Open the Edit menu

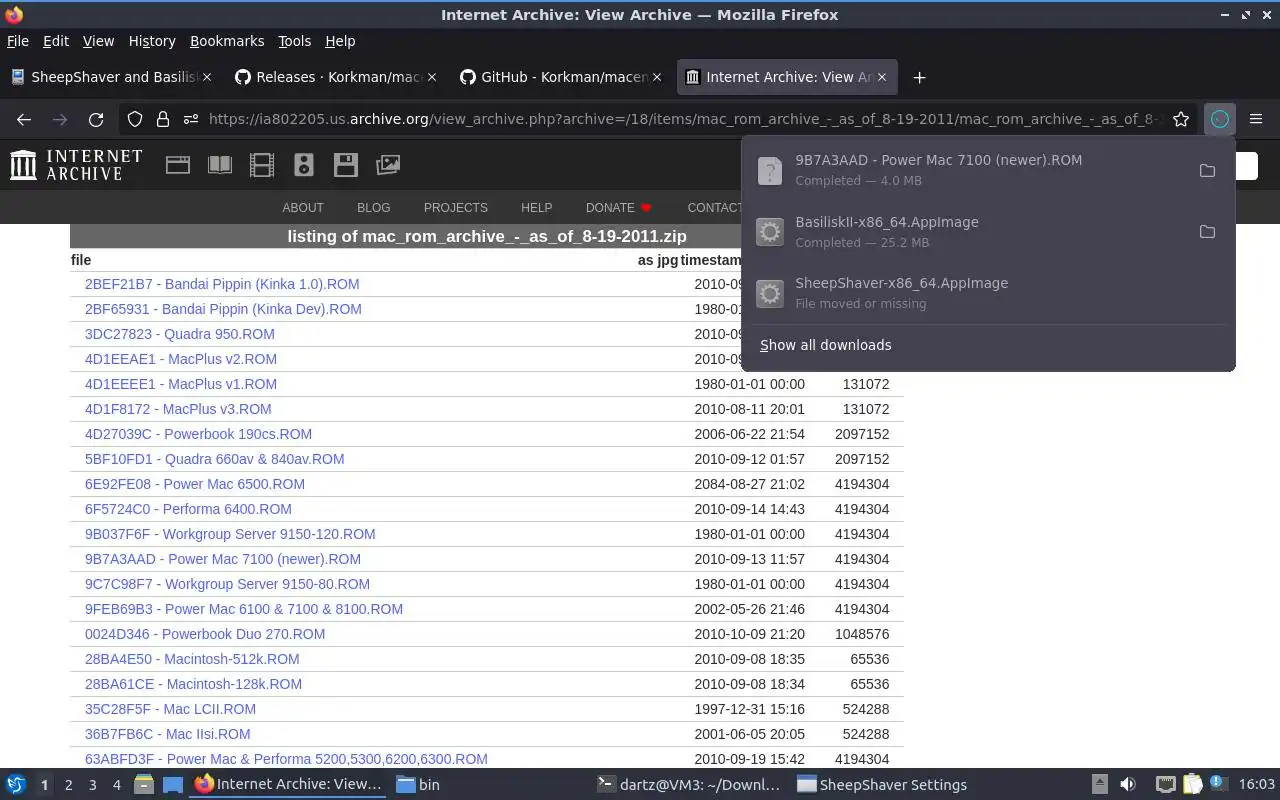coord(56,41)
